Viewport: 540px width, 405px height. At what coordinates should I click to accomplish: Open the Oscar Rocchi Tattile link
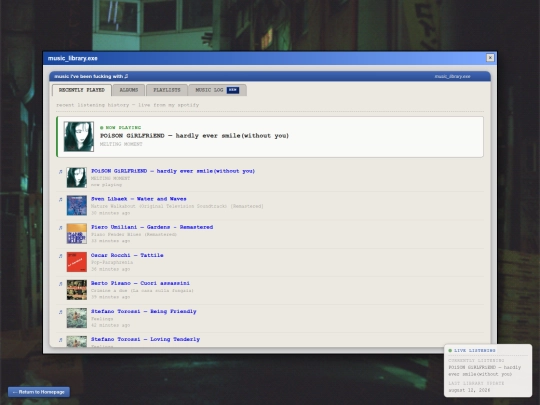pyautogui.click(x=127, y=255)
